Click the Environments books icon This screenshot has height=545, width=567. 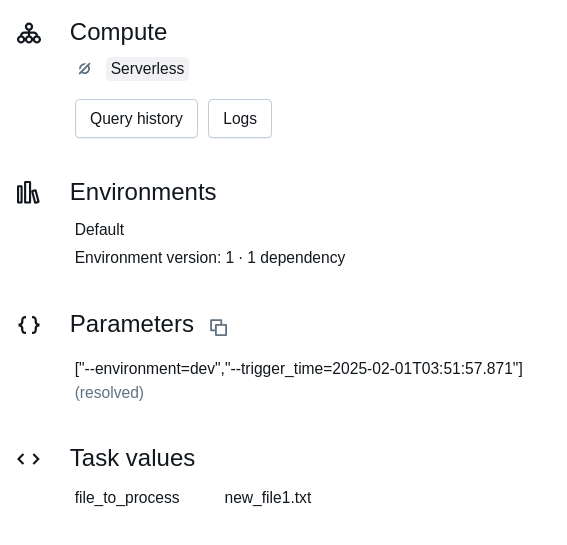28,192
